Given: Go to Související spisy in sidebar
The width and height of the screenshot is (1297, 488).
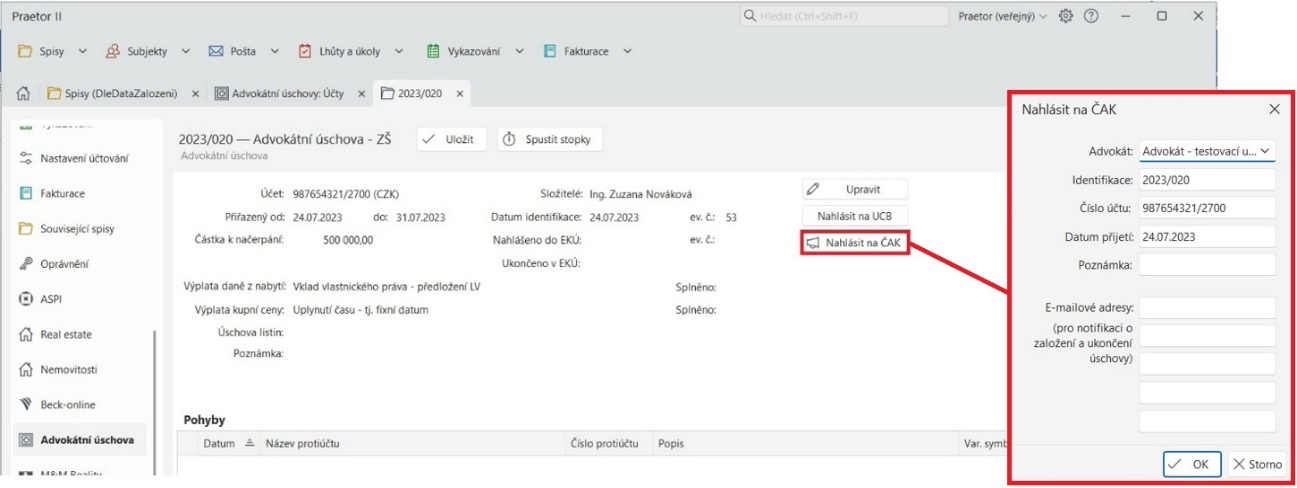Looking at the screenshot, I should point(77,229).
